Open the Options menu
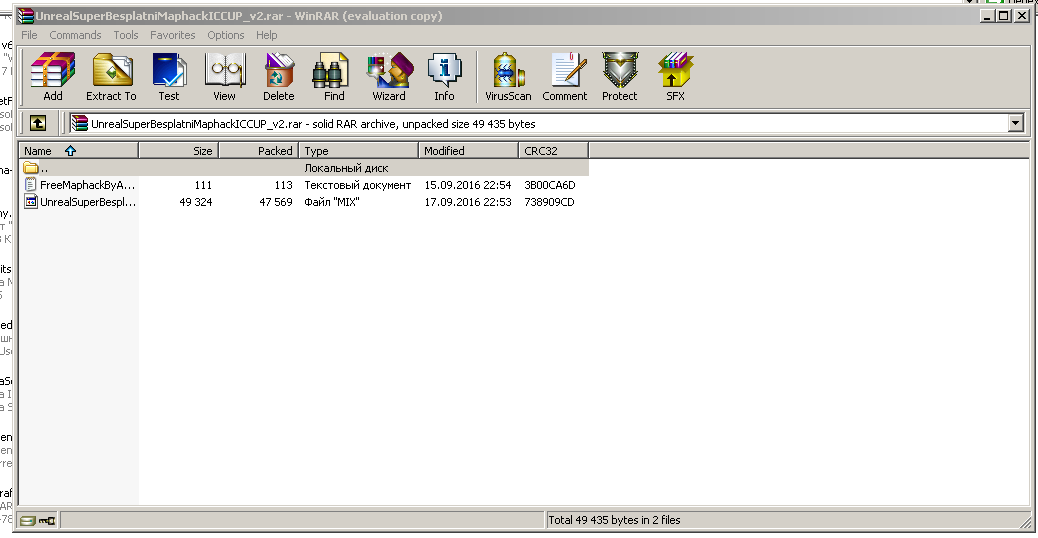The height and width of the screenshot is (538, 1038). coord(226,35)
